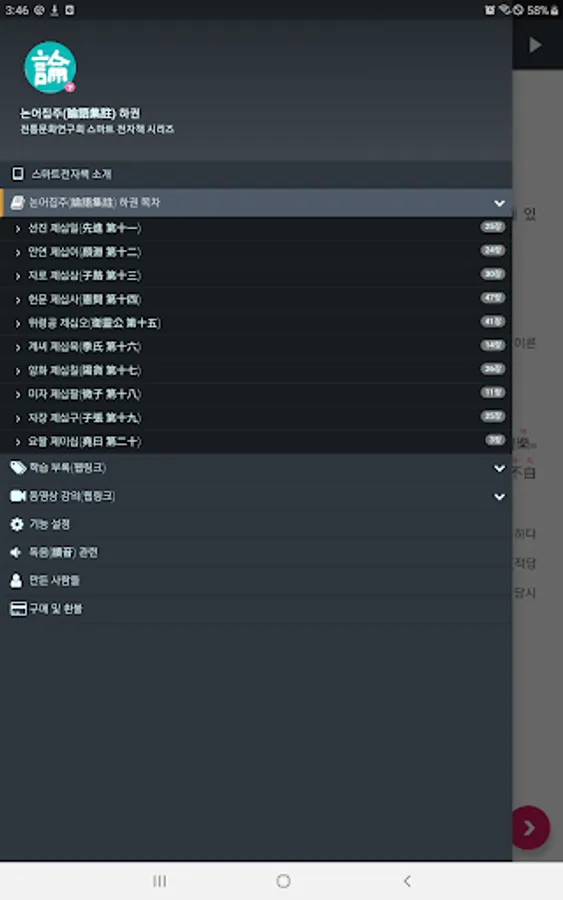Tap the play button at top right

pyautogui.click(x=535, y=45)
